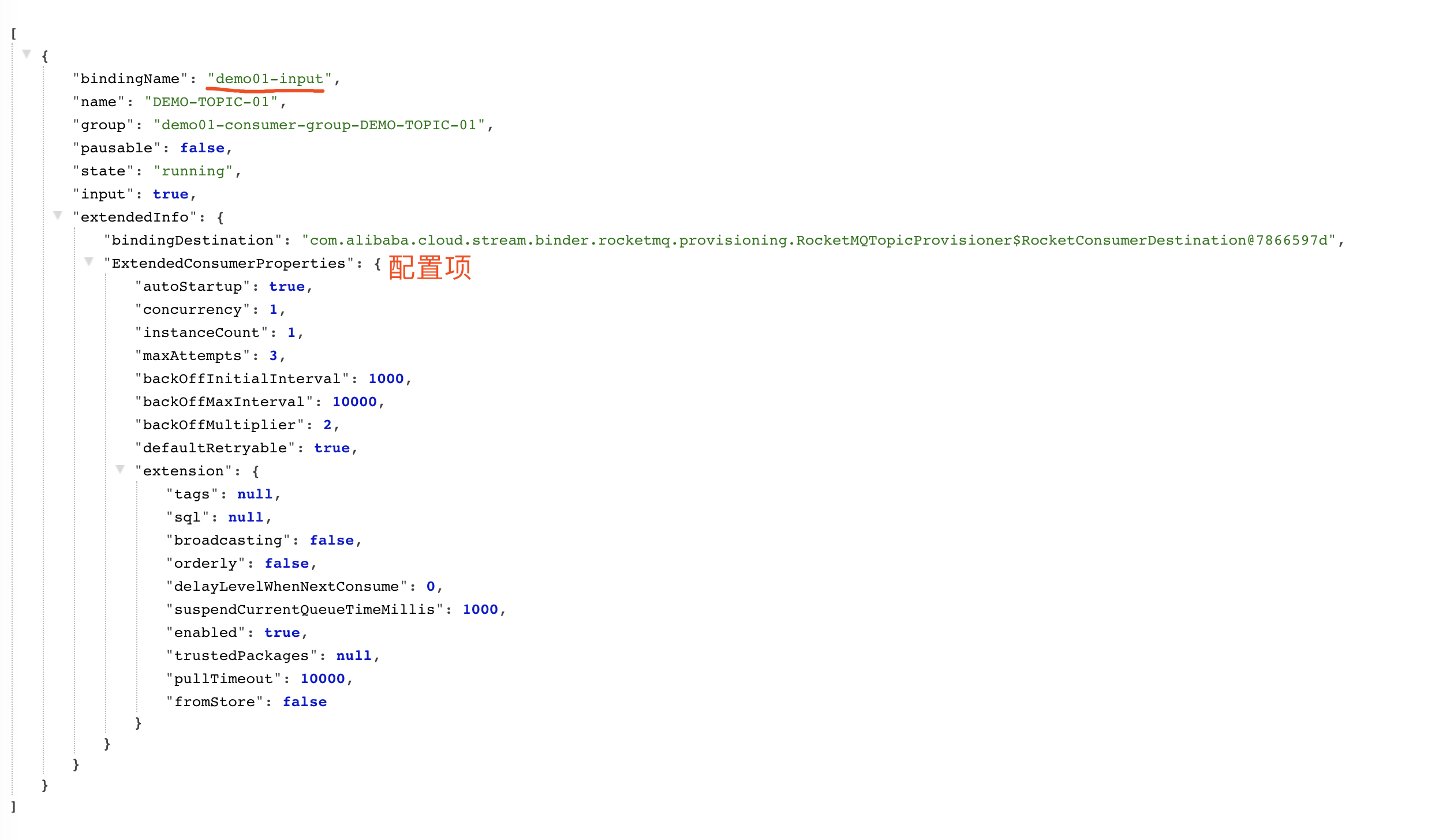Click the demo01-input binding name value
The width and height of the screenshot is (1435, 840).
(270, 79)
